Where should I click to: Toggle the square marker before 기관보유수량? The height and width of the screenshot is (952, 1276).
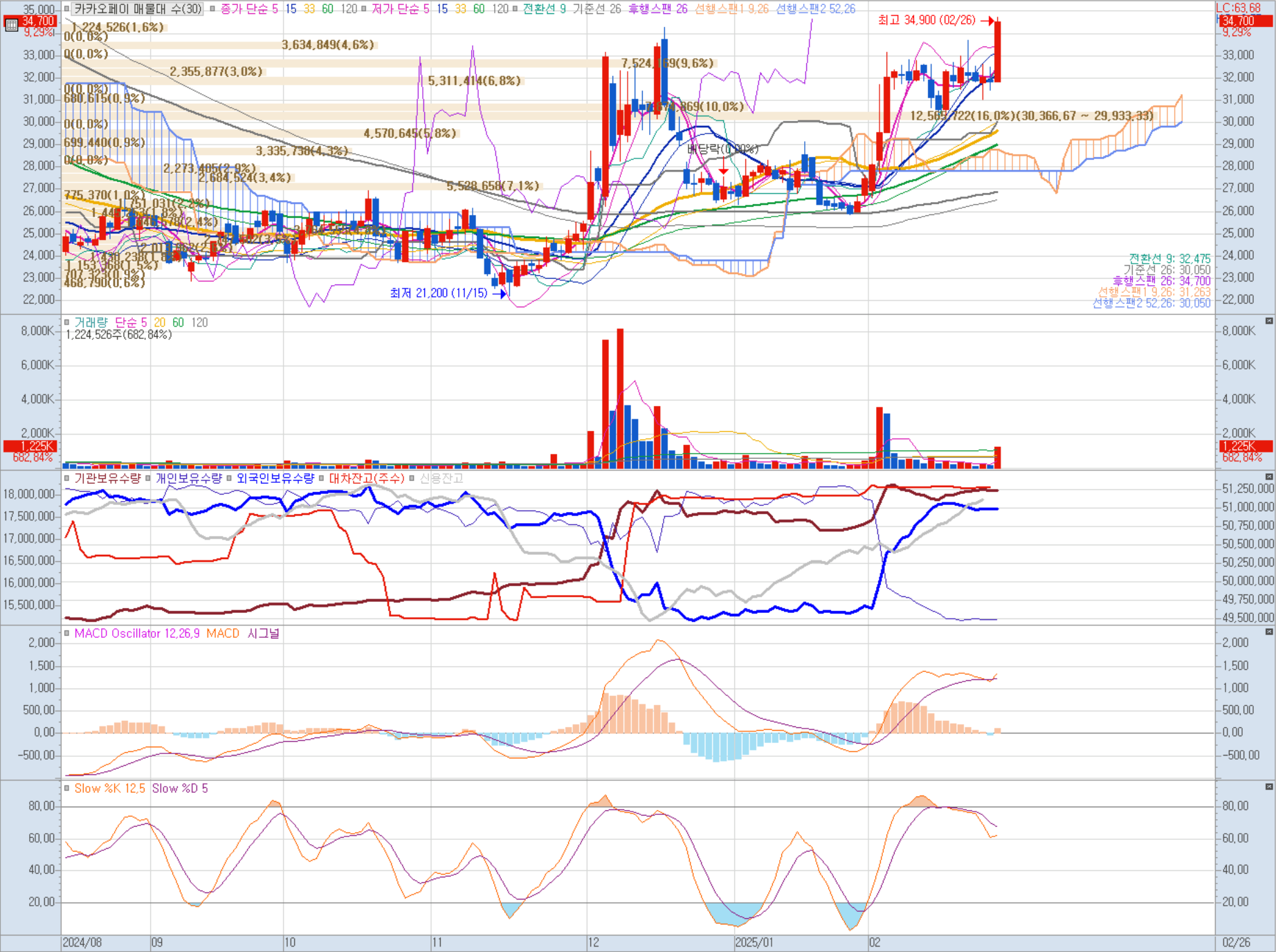[x=67, y=478]
